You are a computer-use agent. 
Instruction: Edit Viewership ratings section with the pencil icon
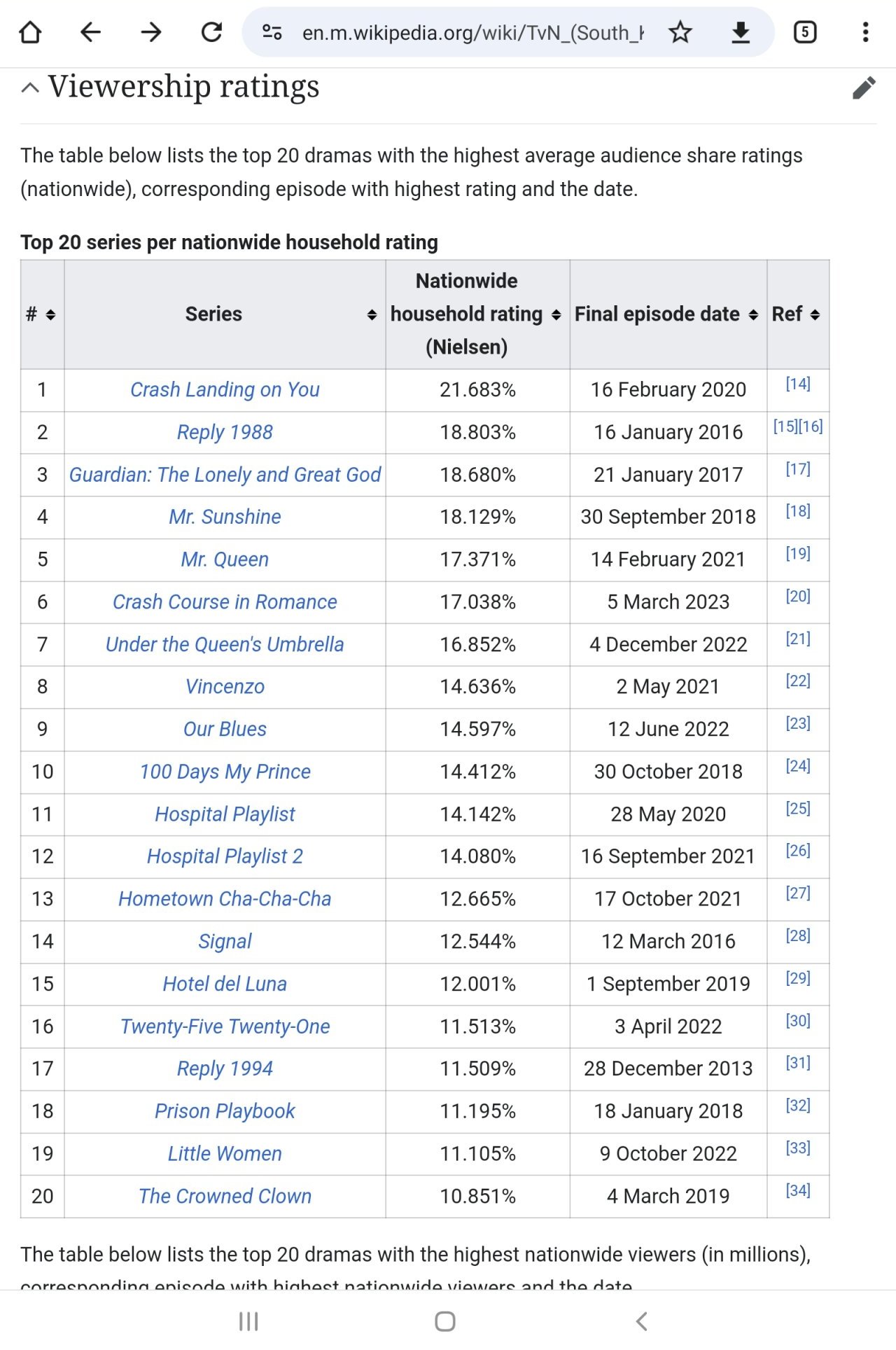click(864, 88)
